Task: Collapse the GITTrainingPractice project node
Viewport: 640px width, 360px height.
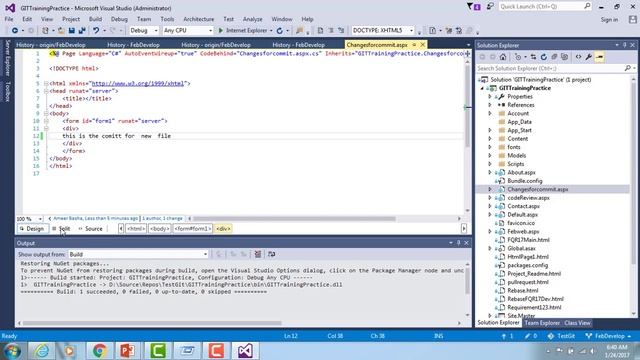Action: pyautogui.click(x=482, y=88)
